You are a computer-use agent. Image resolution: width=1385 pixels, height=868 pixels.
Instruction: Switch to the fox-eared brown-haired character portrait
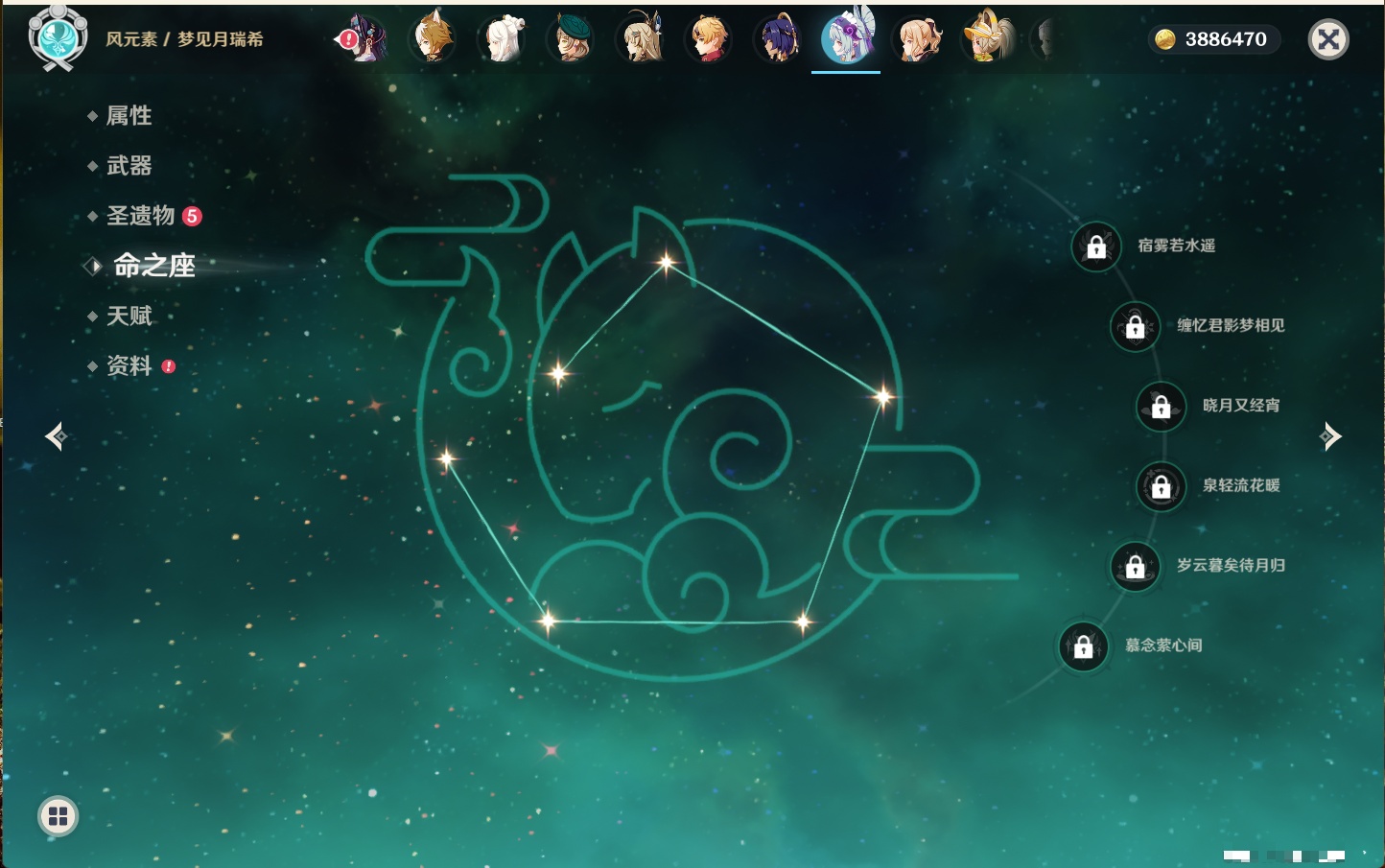pos(433,39)
